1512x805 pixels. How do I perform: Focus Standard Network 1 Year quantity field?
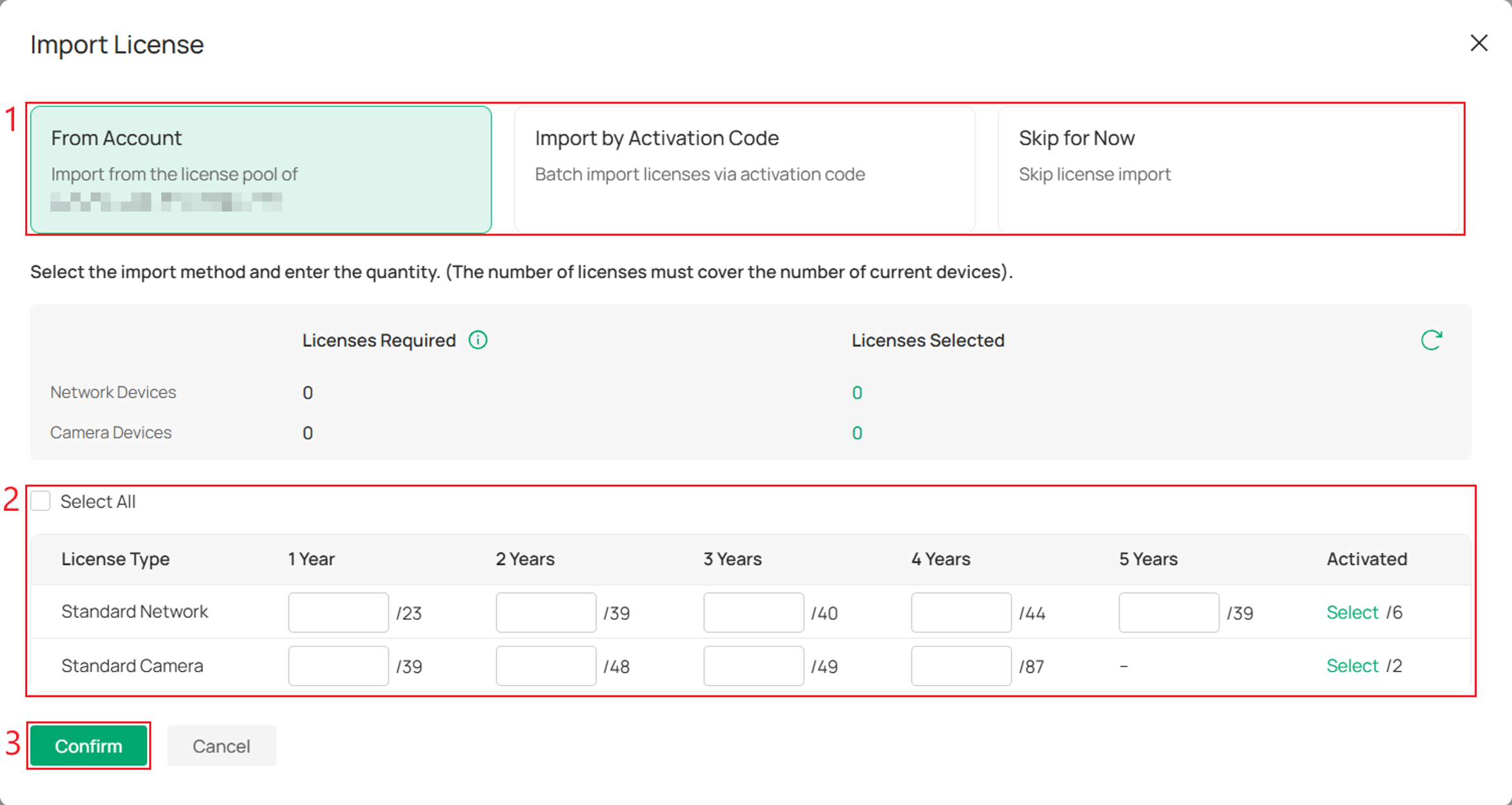click(338, 612)
